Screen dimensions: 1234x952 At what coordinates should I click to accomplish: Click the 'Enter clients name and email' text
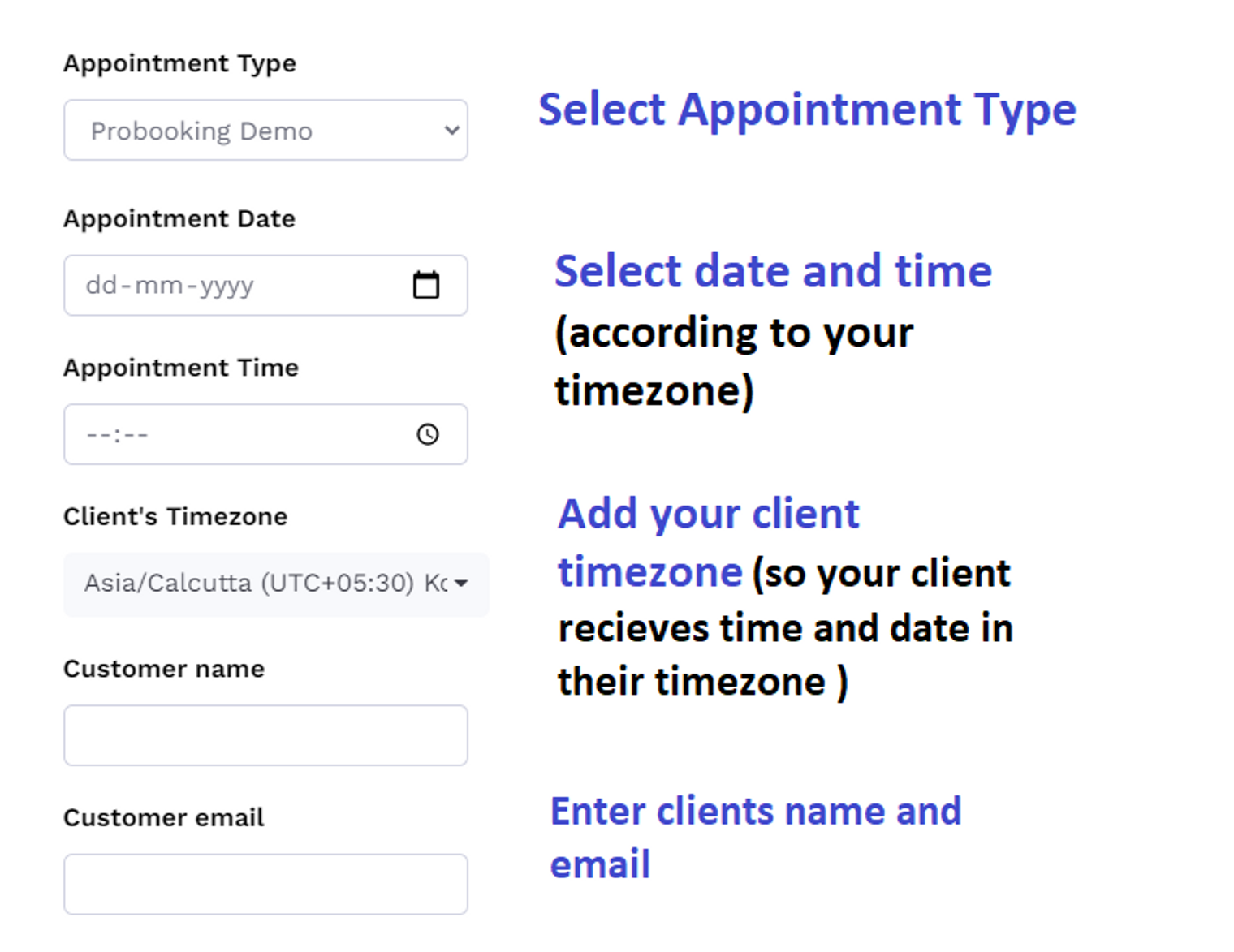(756, 838)
